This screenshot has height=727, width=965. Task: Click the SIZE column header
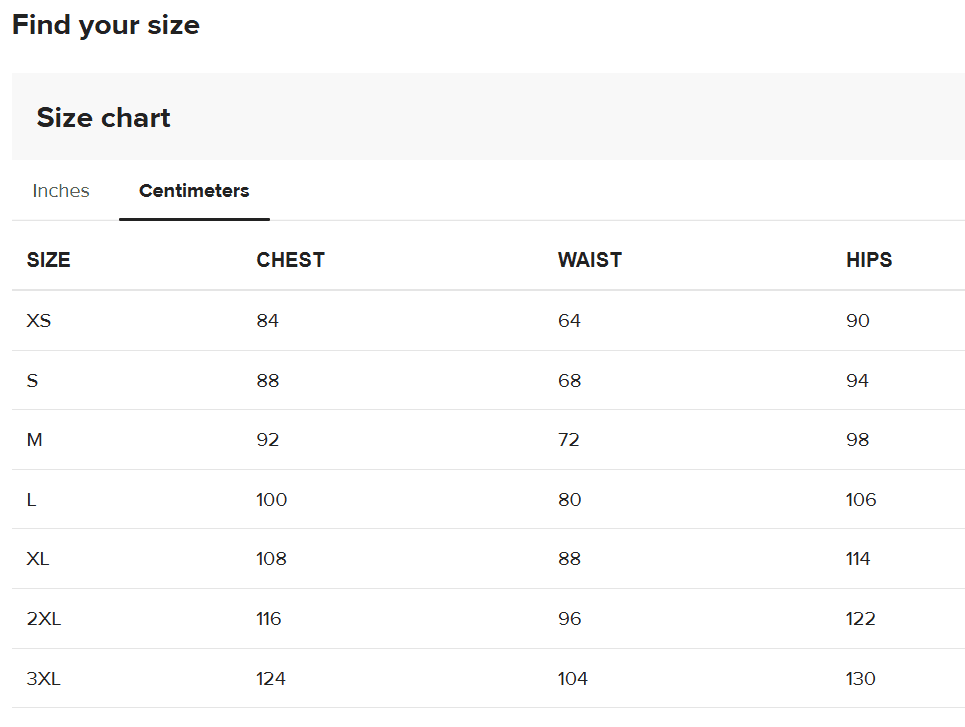(49, 260)
